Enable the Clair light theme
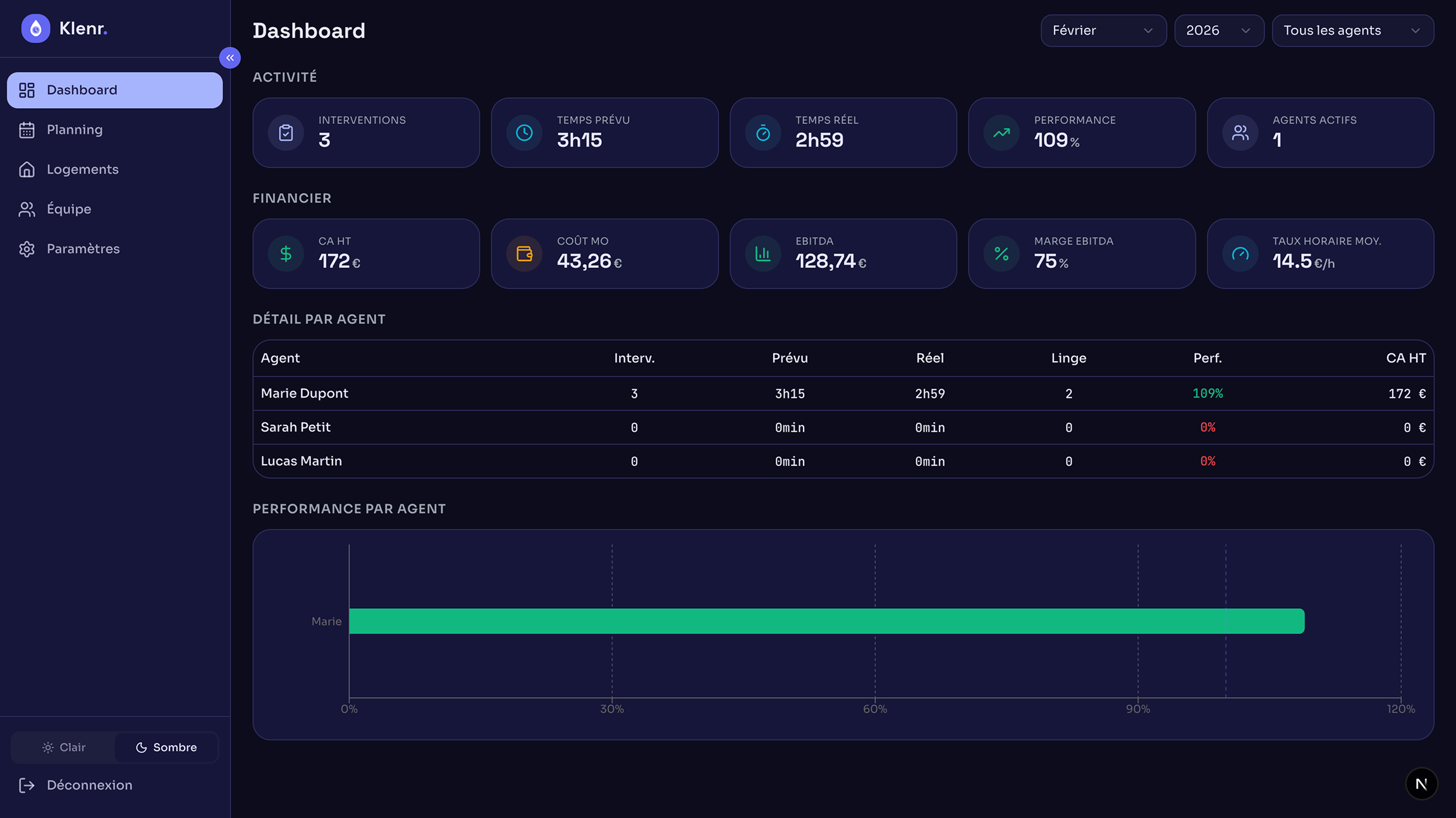 63,747
